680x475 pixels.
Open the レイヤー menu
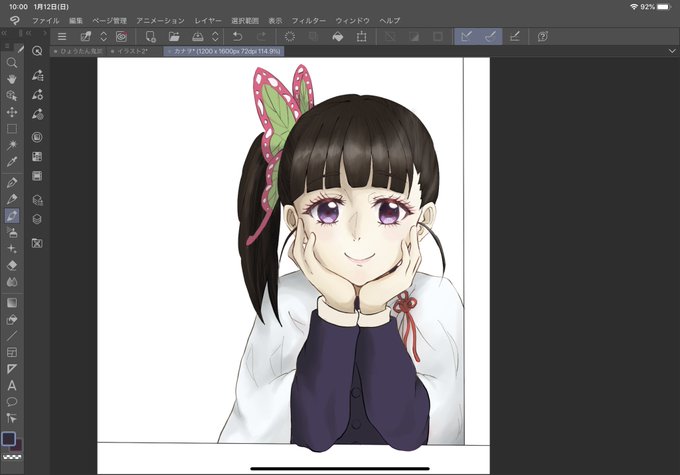(x=208, y=20)
